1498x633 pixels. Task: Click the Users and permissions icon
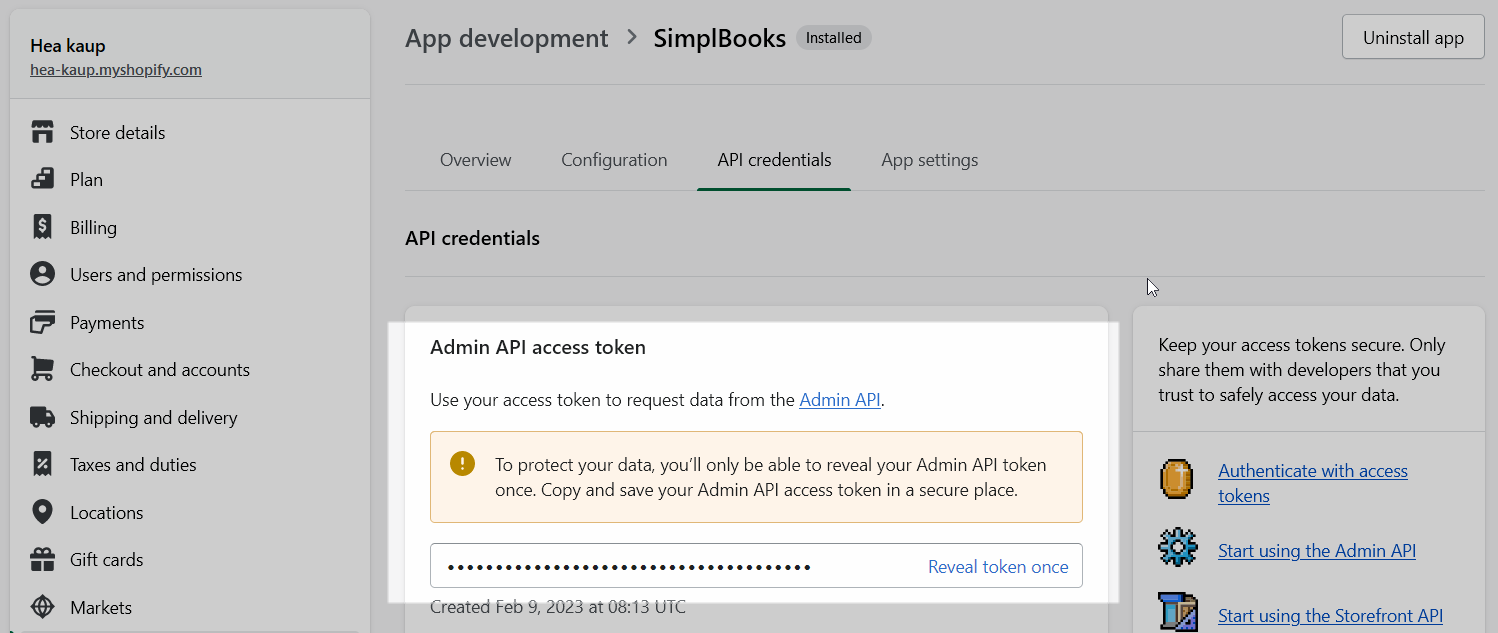[42, 275]
